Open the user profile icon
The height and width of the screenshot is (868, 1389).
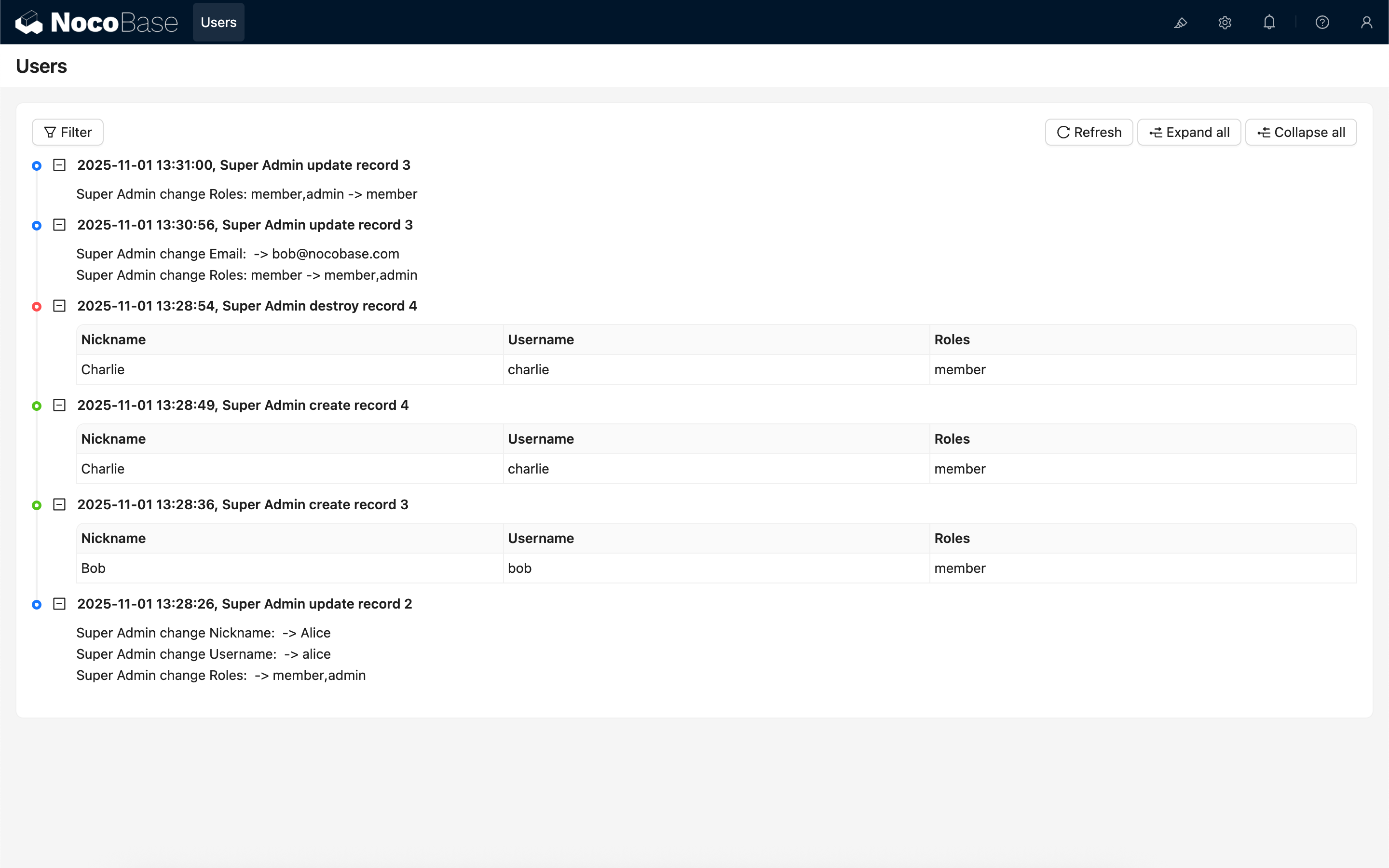tap(1366, 22)
